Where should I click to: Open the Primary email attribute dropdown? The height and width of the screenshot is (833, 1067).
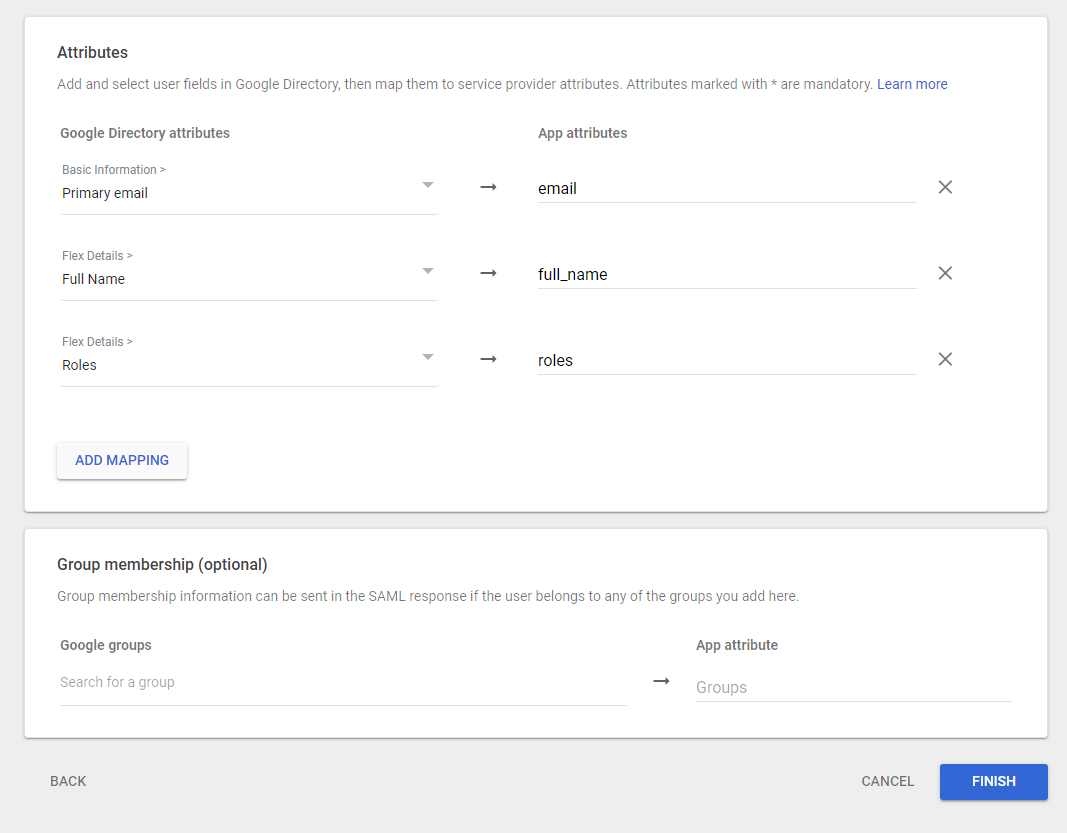428,186
